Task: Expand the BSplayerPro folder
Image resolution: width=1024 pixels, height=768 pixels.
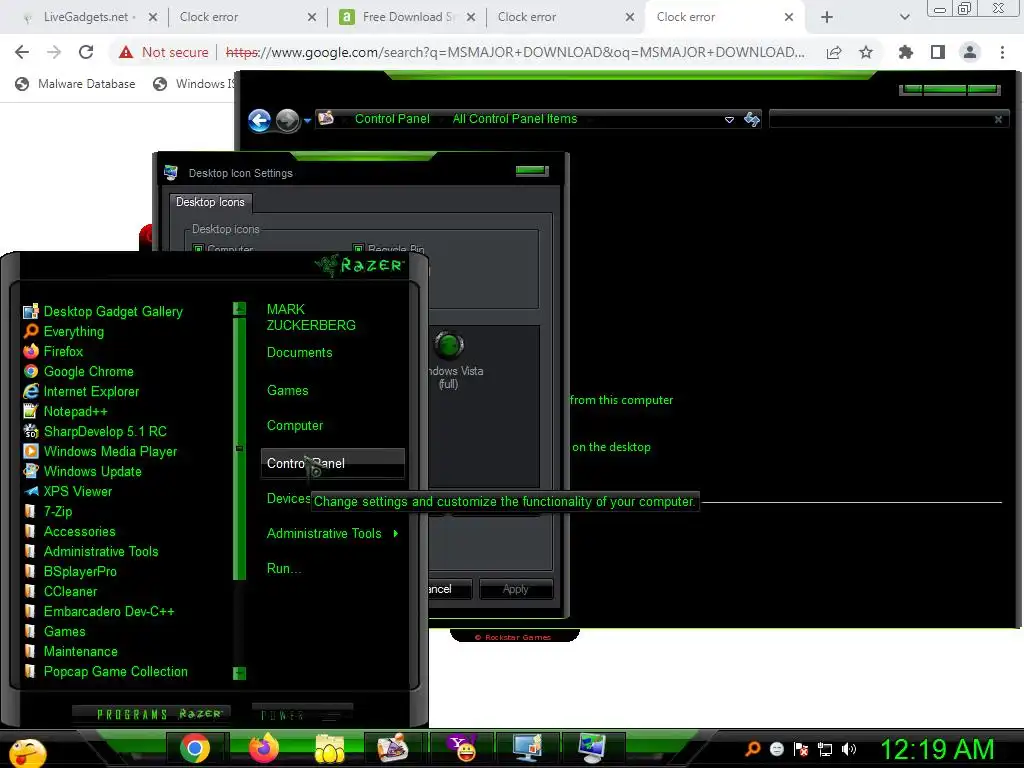Action: coord(70,572)
